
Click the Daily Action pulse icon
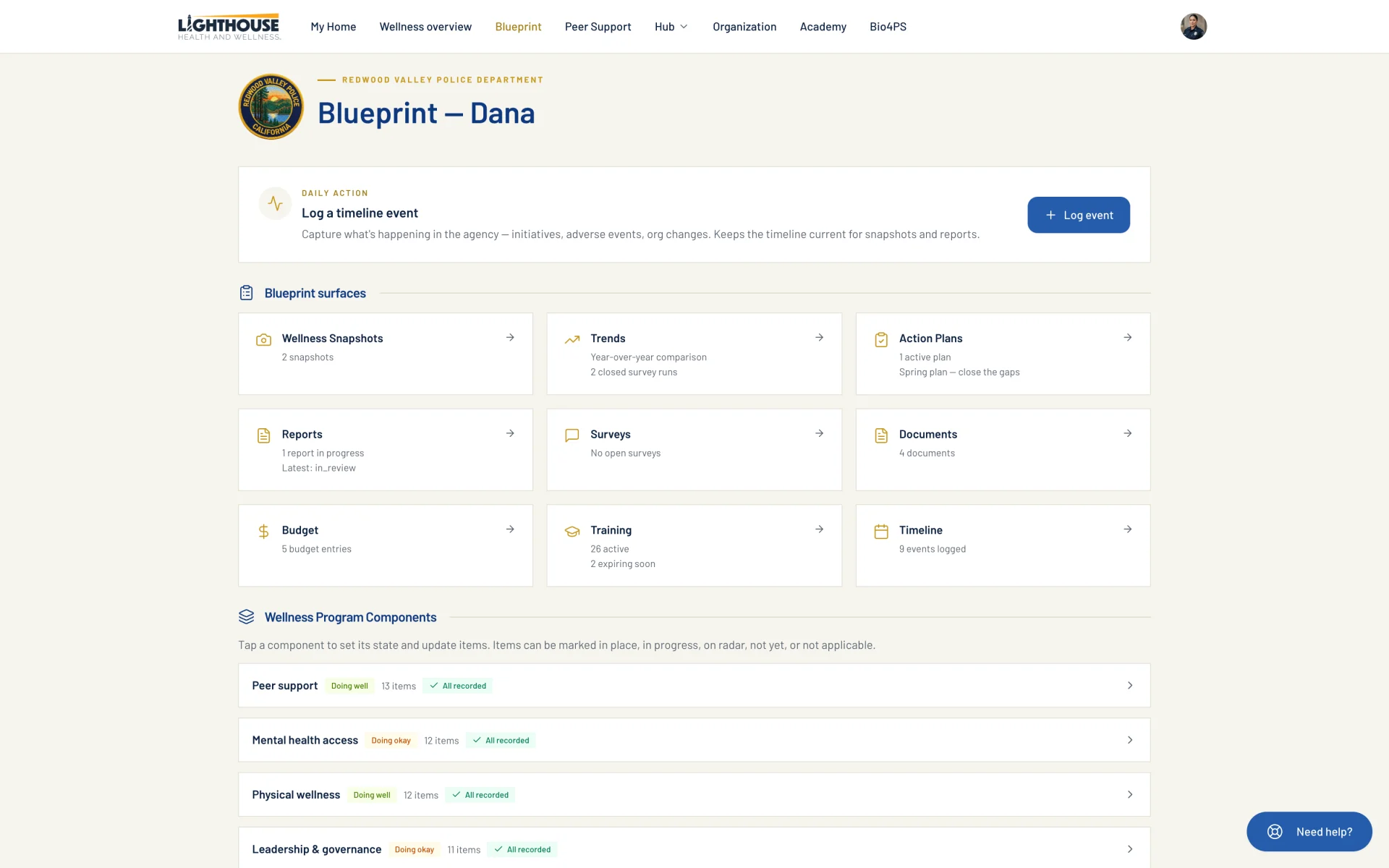(x=276, y=203)
